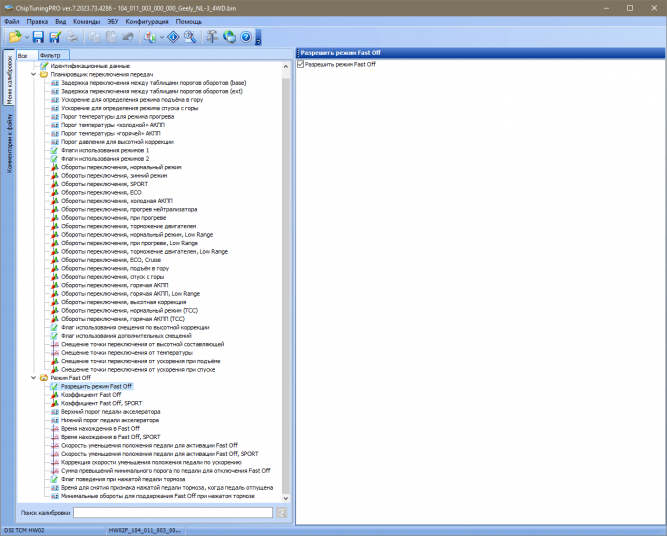The image size is (667, 536).
Task: Expand the toolbar overflow options arrow
Action: (258, 37)
